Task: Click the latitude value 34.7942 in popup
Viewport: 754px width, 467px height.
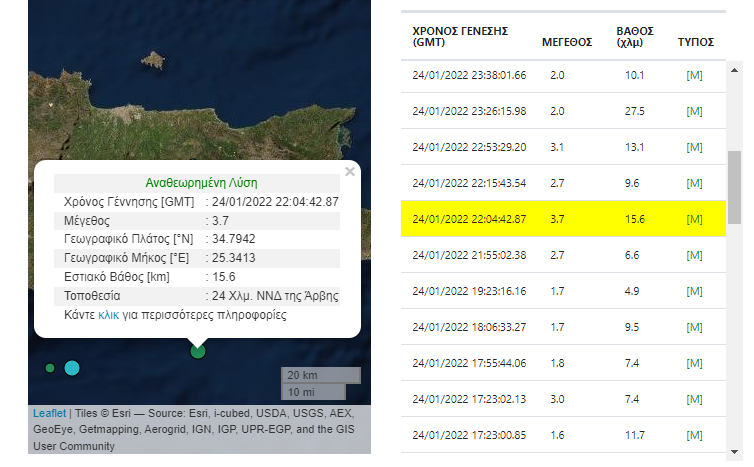Action: point(233,239)
